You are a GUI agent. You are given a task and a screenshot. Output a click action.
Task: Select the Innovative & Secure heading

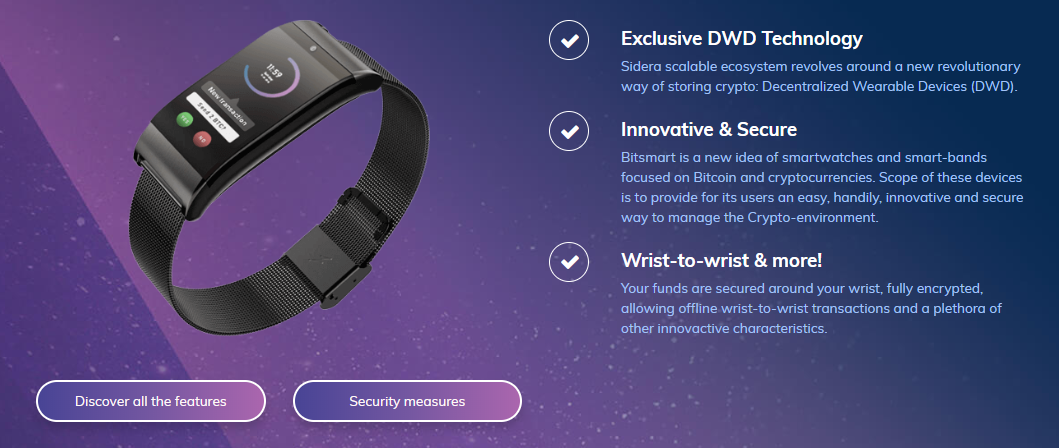pyautogui.click(x=708, y=129)
